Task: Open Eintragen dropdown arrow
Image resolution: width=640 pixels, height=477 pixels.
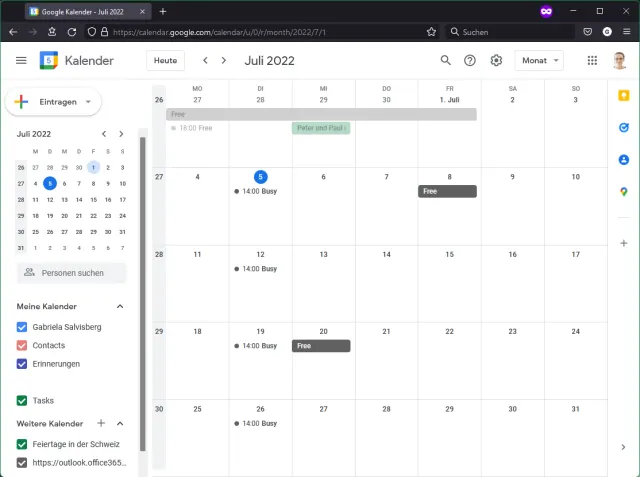Action: (x=88, y=102)
